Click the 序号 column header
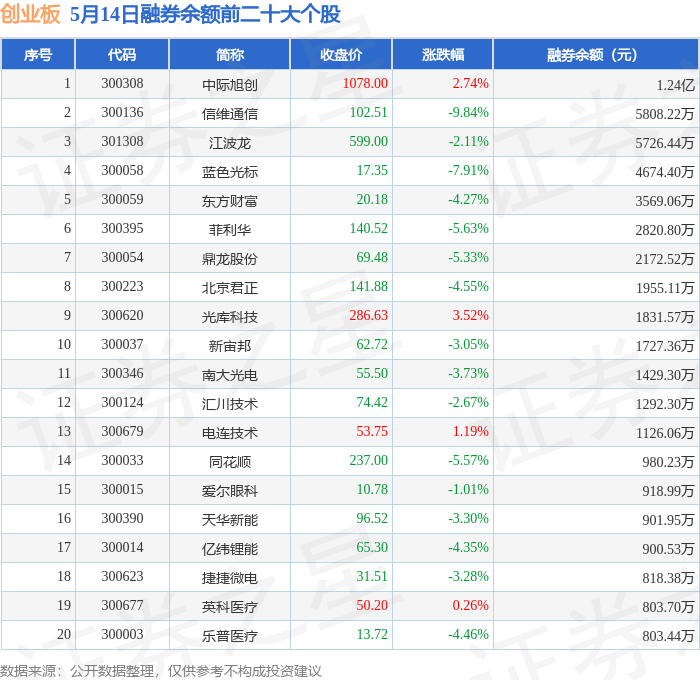 [x=38, y=54]
